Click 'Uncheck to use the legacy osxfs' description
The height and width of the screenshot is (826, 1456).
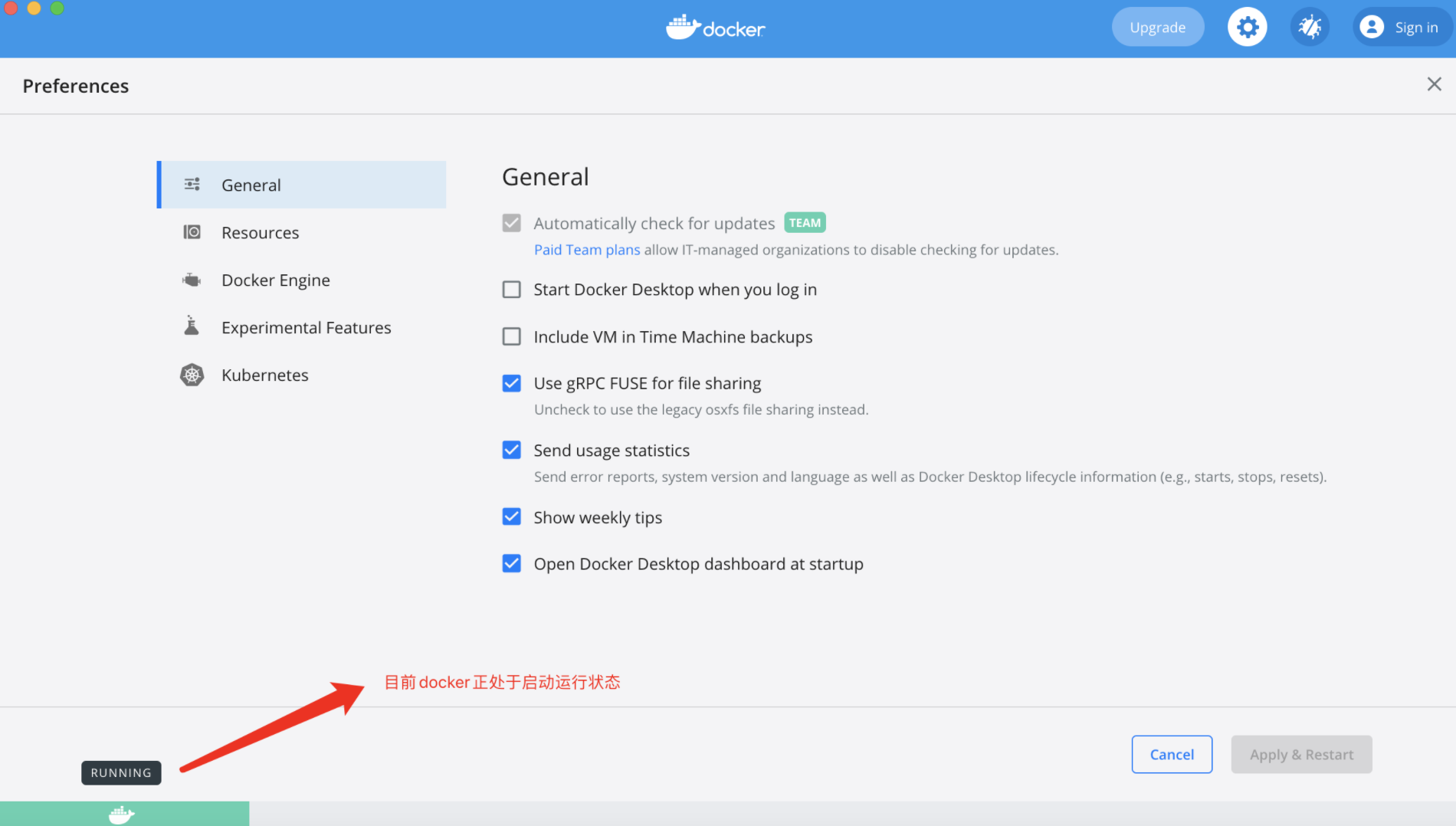tap(701, 409)
